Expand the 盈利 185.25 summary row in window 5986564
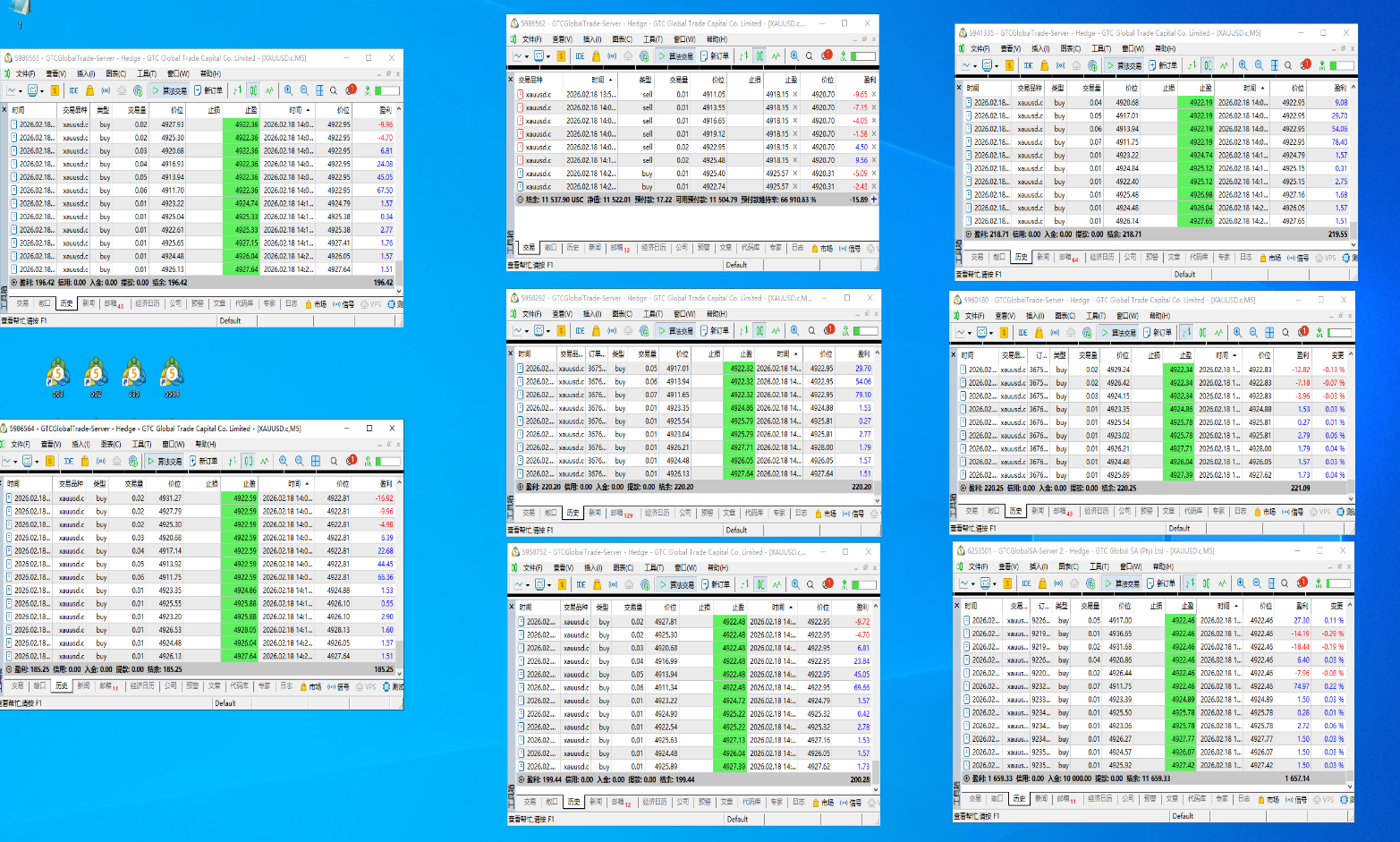1400x842 pixels. pyautogui.click(x=9, y=668)
